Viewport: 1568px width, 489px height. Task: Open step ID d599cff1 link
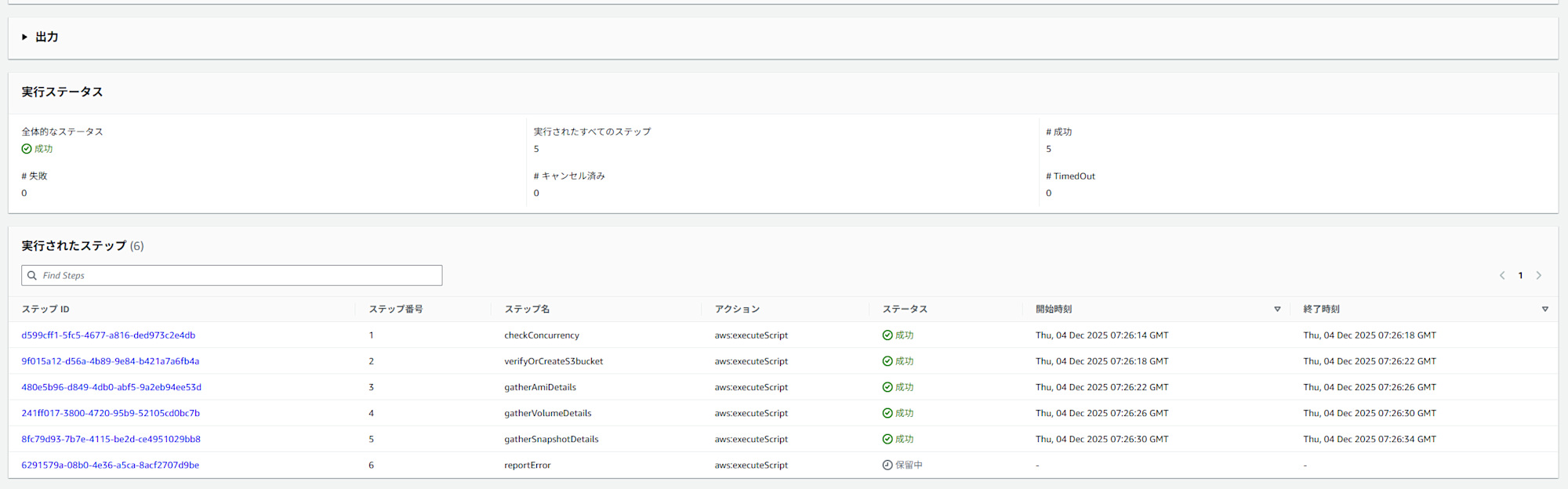coord(108,335)
